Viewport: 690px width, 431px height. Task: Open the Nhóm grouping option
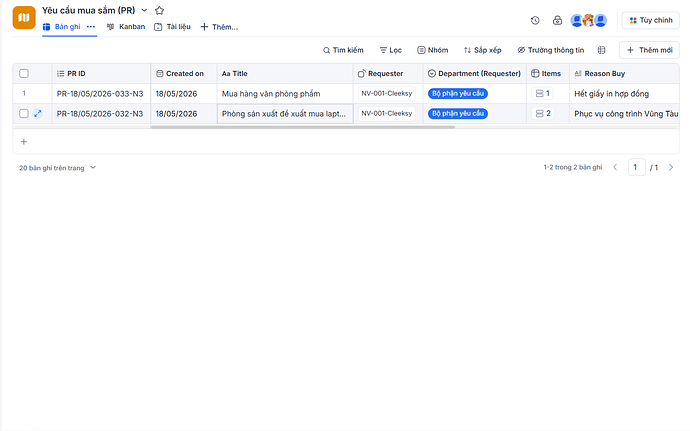433,50
